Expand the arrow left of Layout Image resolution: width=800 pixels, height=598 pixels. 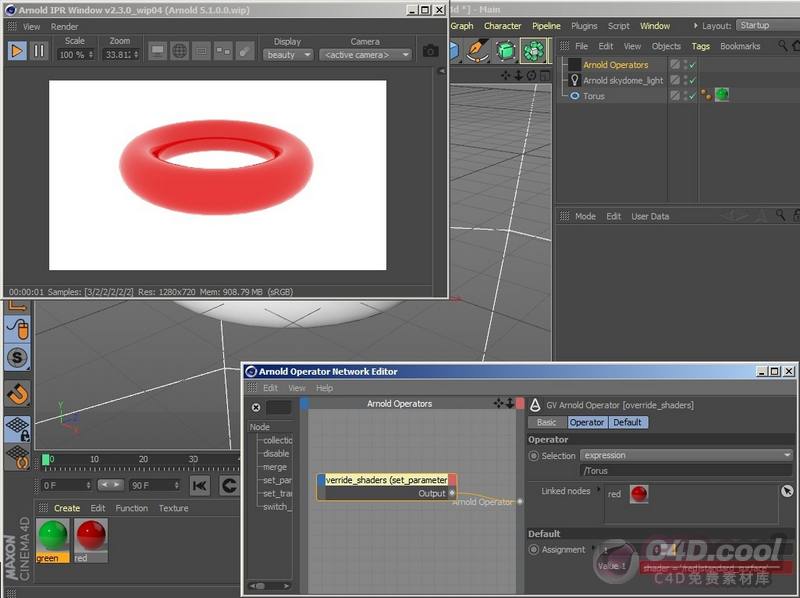point(695,26)
